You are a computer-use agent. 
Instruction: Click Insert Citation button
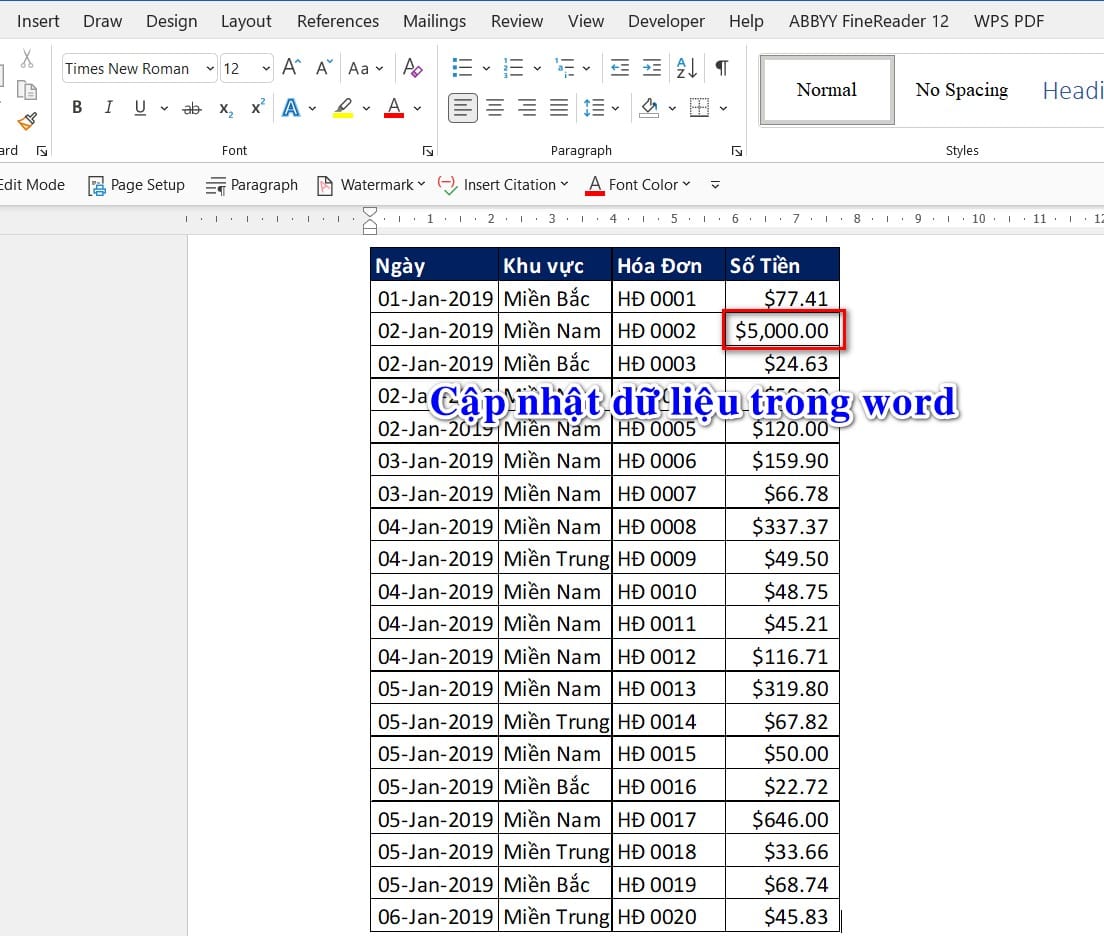click(503, 185)
